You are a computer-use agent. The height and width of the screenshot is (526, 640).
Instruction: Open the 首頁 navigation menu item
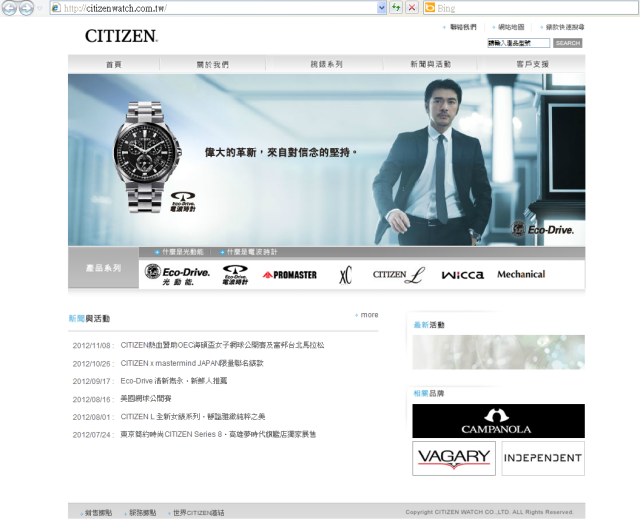tap(113, 64)
